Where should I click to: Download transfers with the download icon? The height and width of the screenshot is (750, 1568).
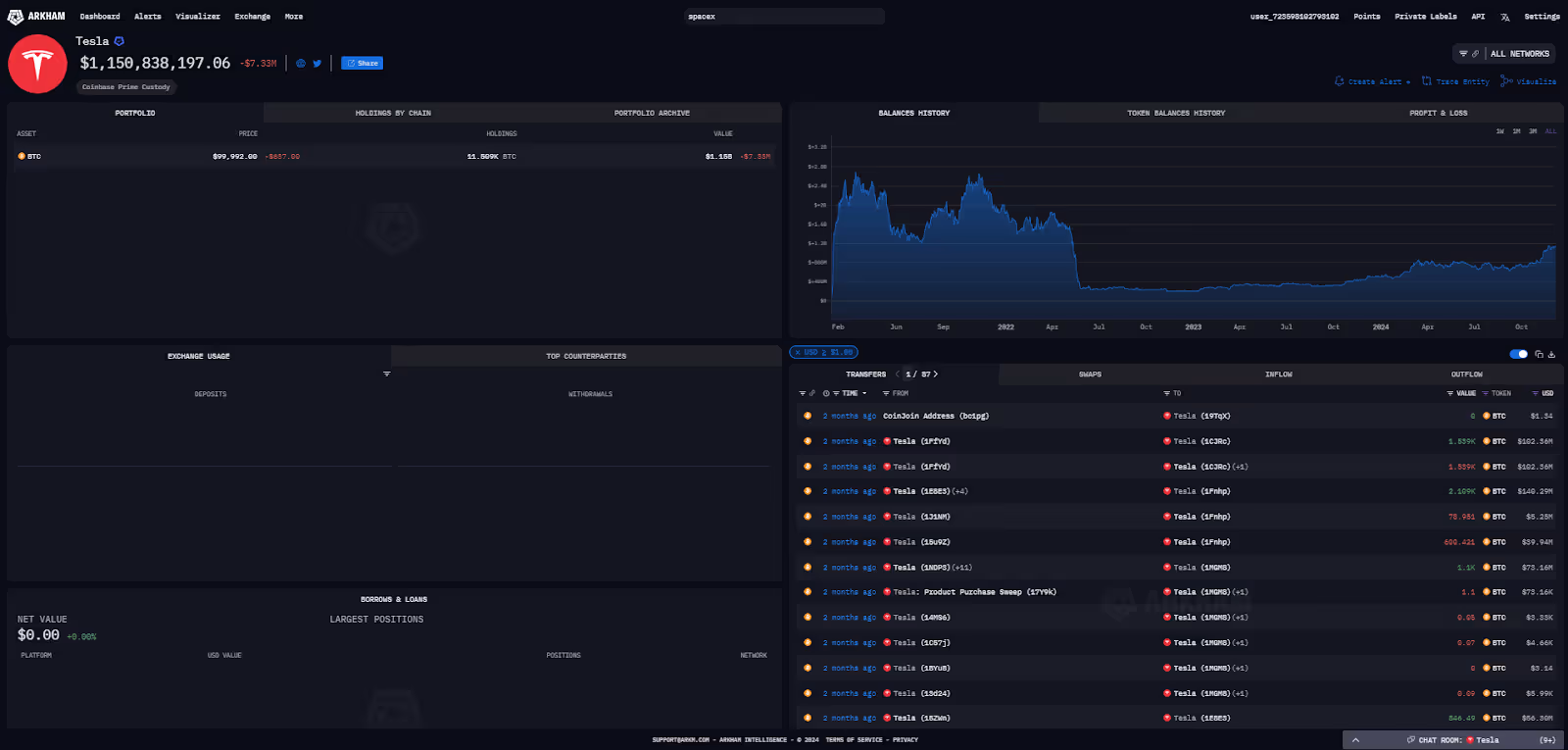coord(1551,354)
